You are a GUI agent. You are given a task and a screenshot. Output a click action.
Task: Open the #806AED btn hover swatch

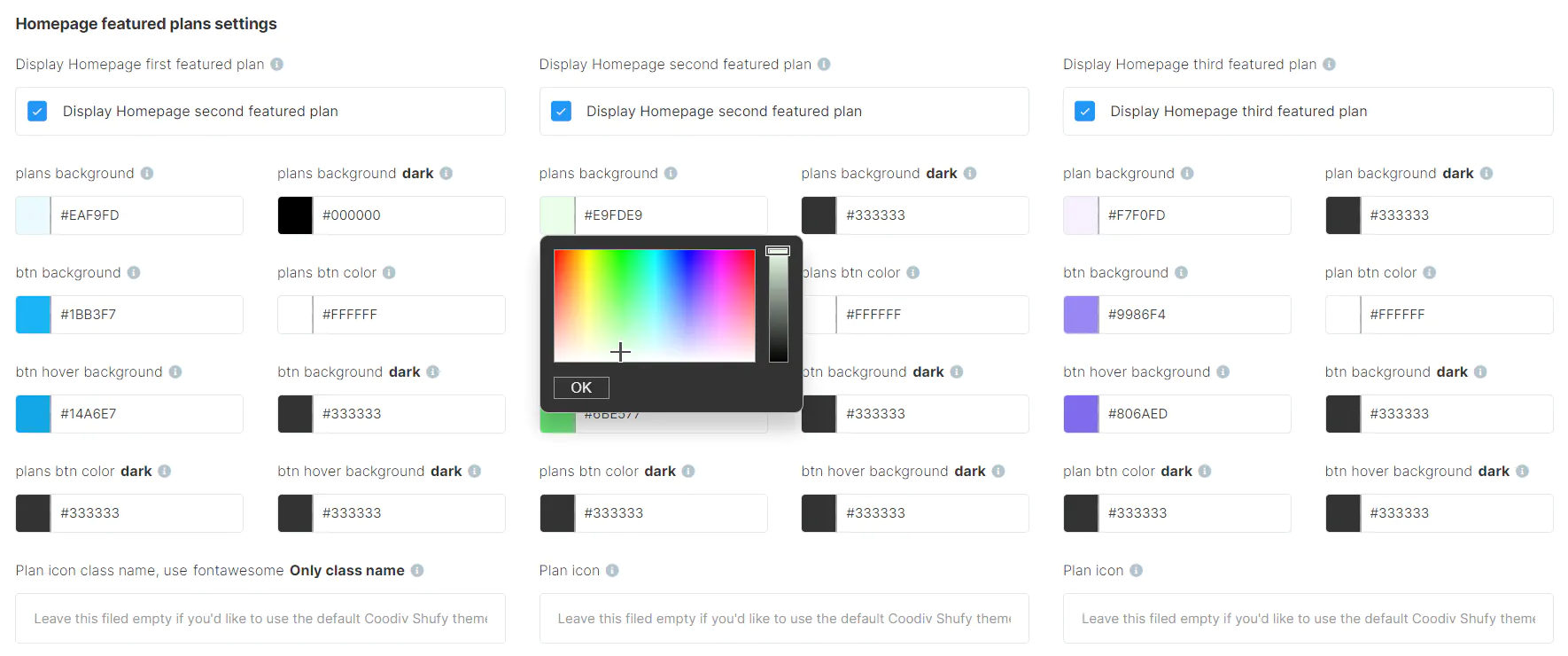coord(1081,414)
